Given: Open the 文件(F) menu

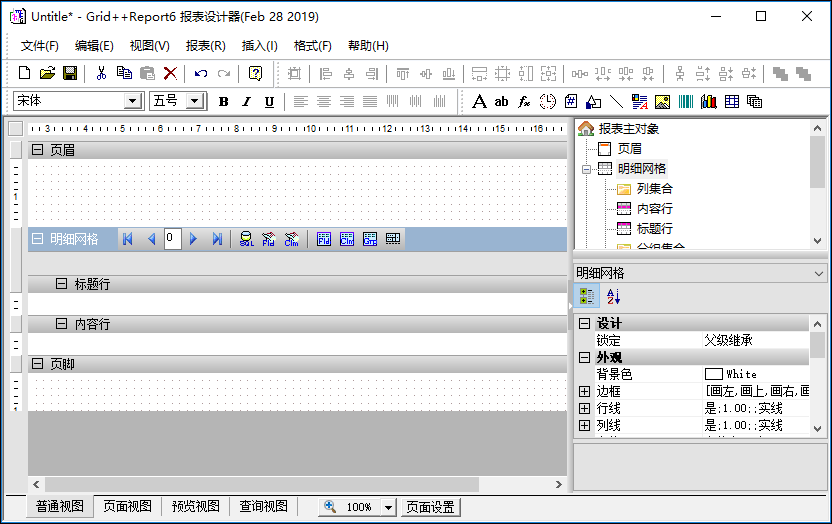Looking at the screenshot, I should [40, 46].
